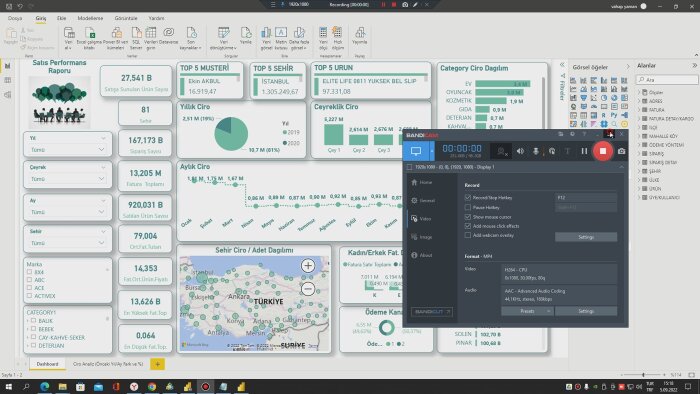Open Image section in Bandicam sidebar
The height and width of the screenshot is (394, 700).
tap(421, 237)
